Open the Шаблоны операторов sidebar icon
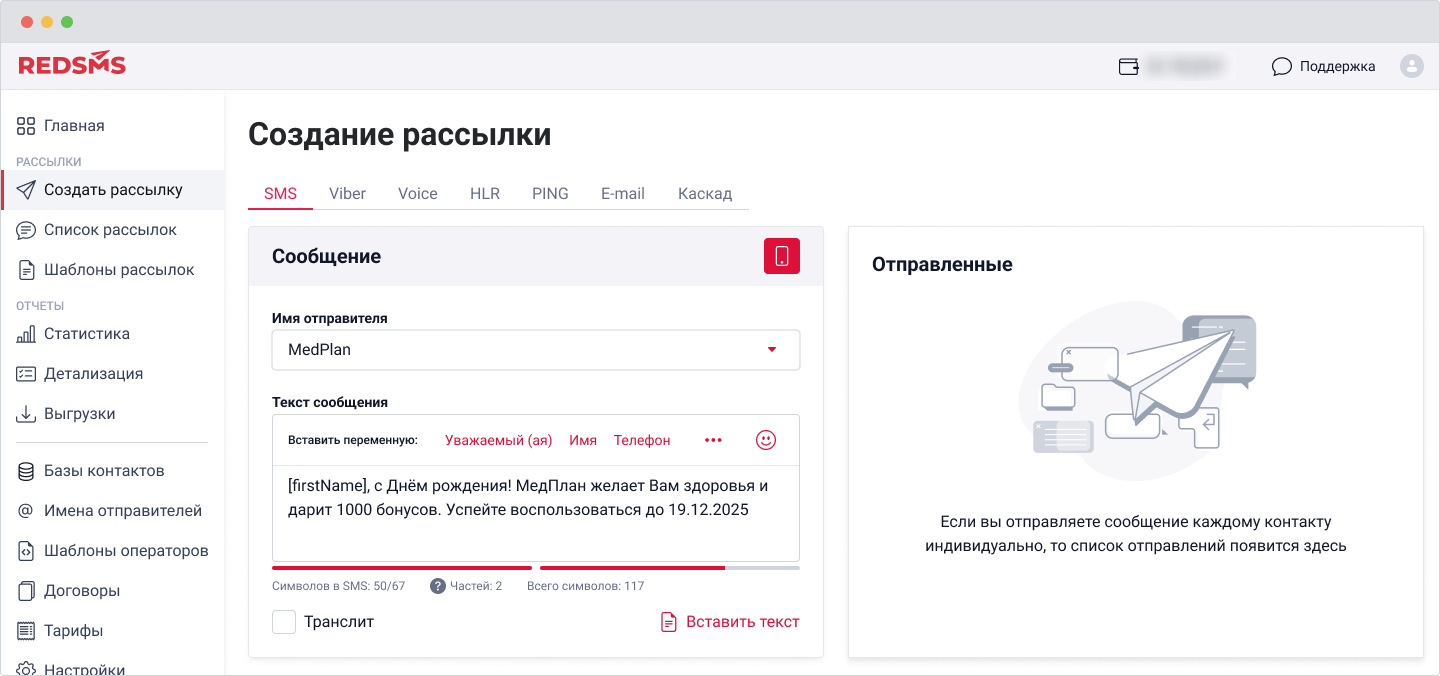 [24, 550]
